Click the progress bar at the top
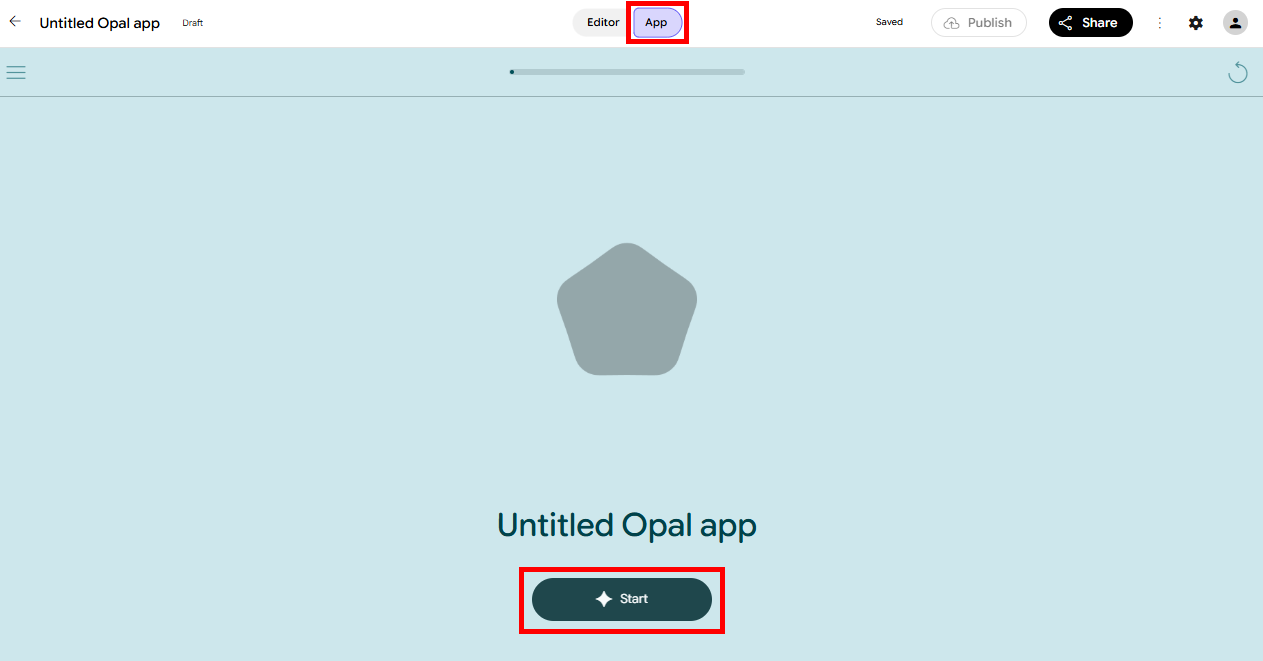Viewport: 1263px width, 661px height. pyautogui.click(x=627, y=72)
